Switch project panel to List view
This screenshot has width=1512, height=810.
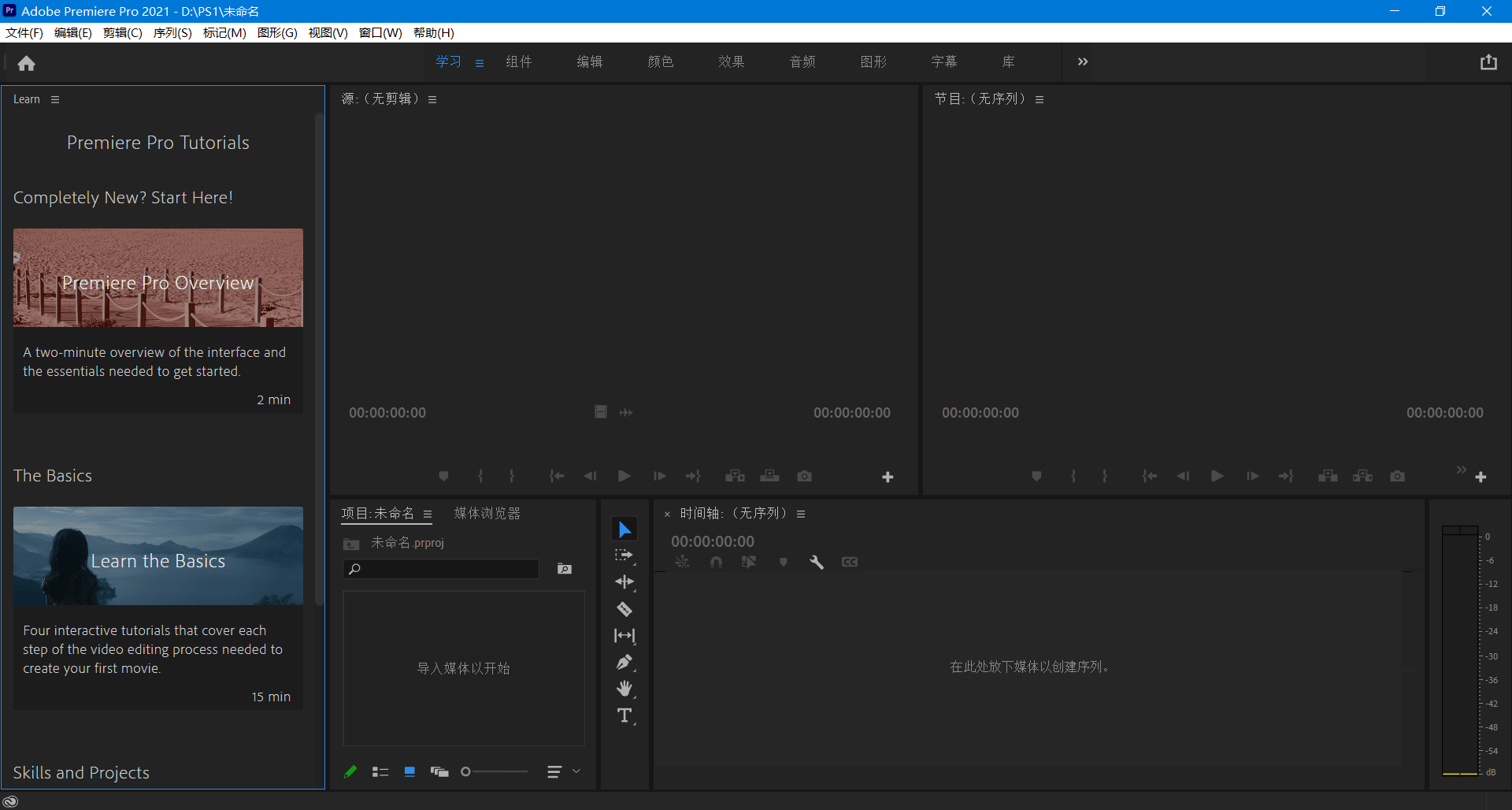(x=380, y=771)
